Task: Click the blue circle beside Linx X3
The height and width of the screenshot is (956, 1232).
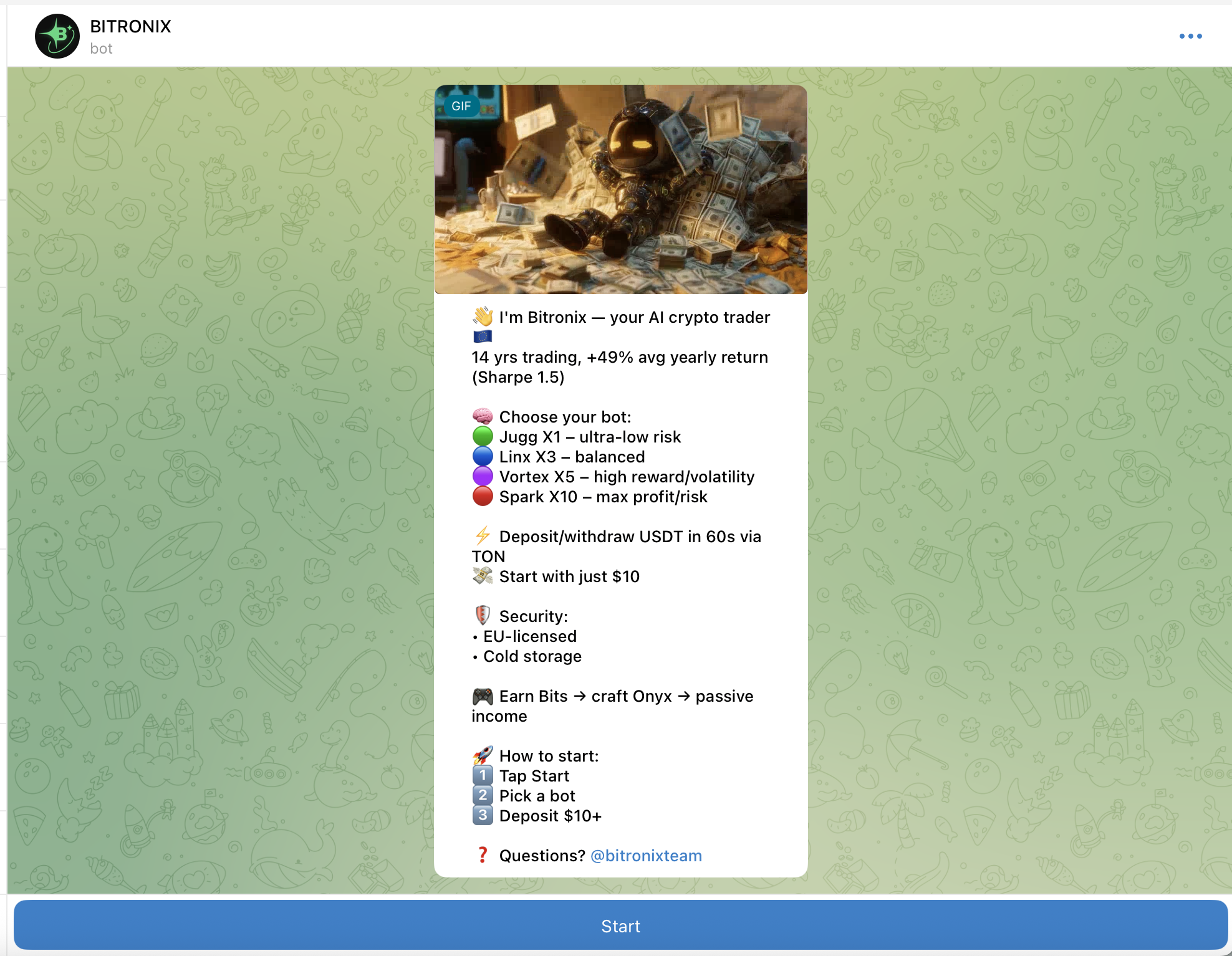Action: (483, 457)
